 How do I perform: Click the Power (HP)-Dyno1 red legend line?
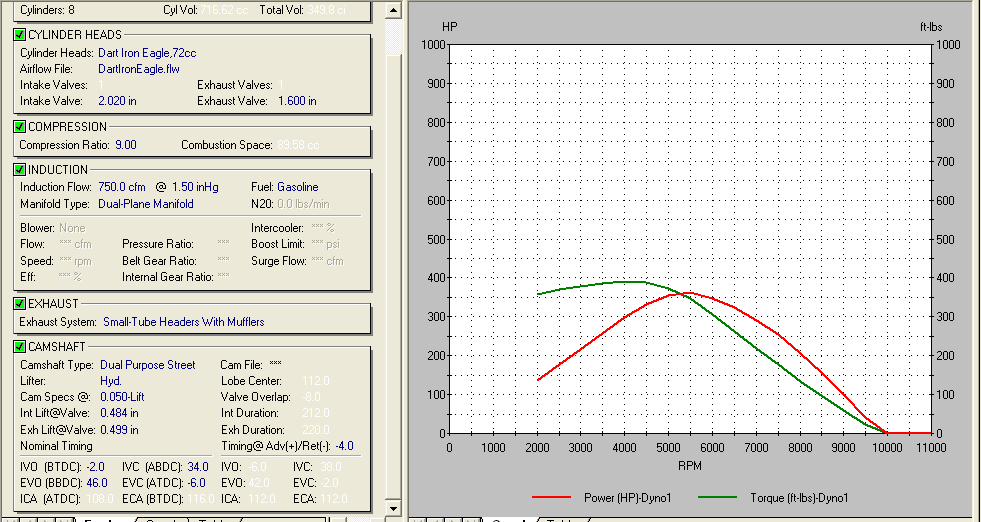[x=553, y=497]
